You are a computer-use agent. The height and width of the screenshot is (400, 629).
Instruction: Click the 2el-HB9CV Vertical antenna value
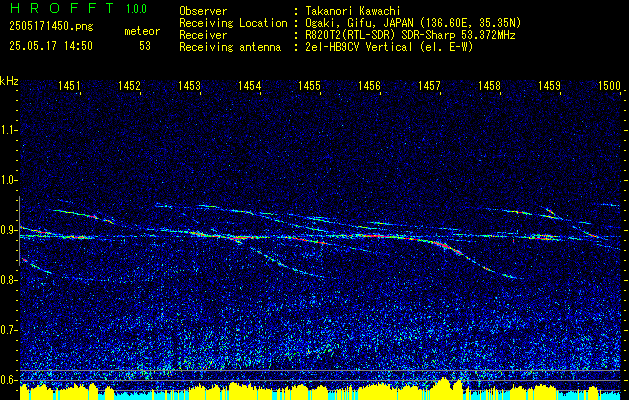pos(389,47)
